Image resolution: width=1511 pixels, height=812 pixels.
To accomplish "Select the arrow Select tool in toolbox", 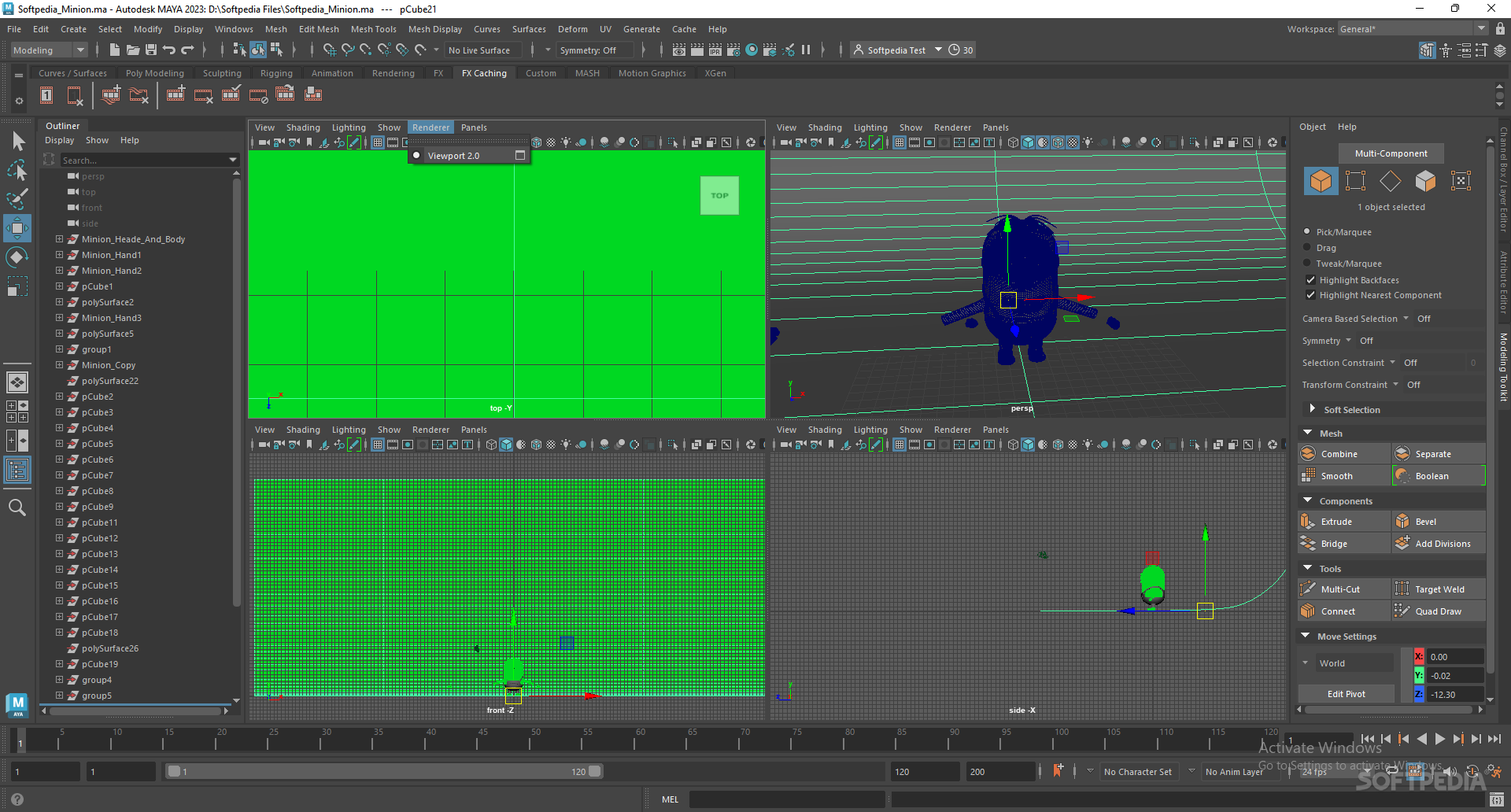I will 18,142.
